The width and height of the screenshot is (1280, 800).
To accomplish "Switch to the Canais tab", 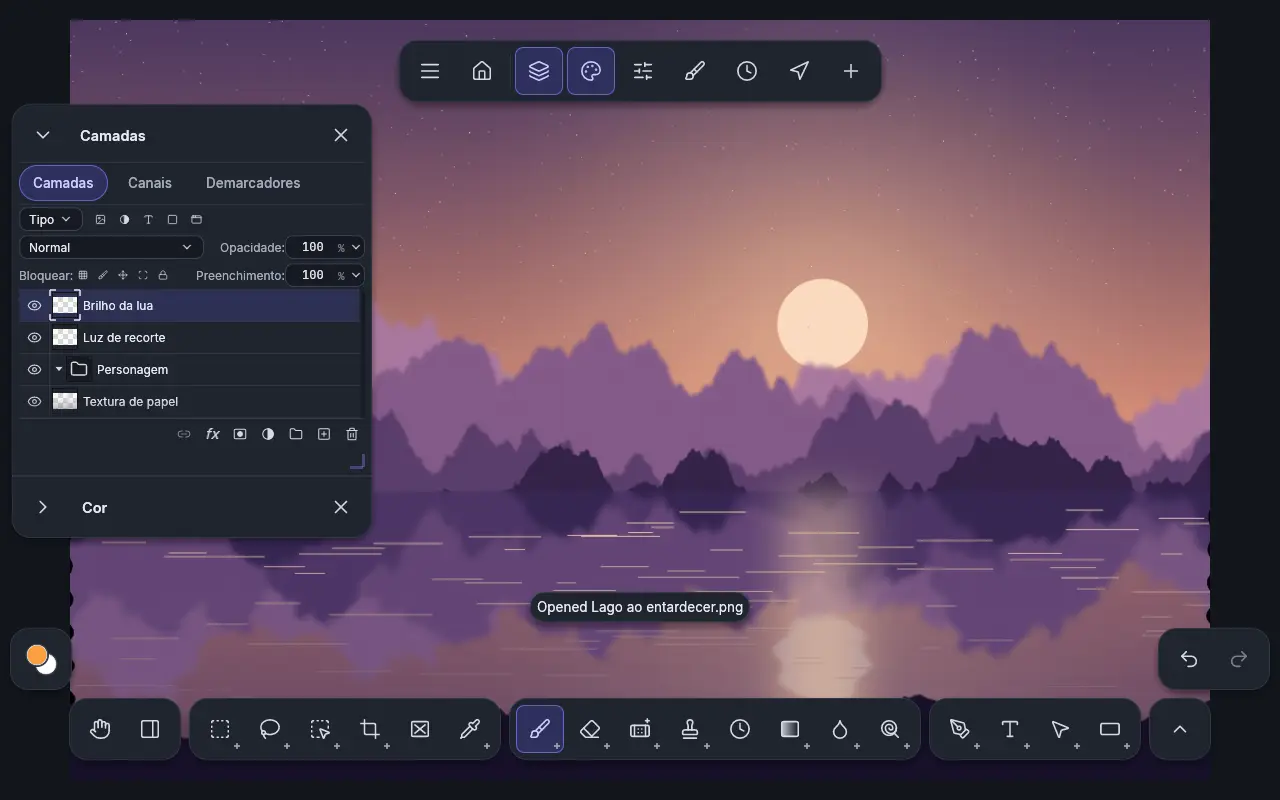I will pos(150,183).
